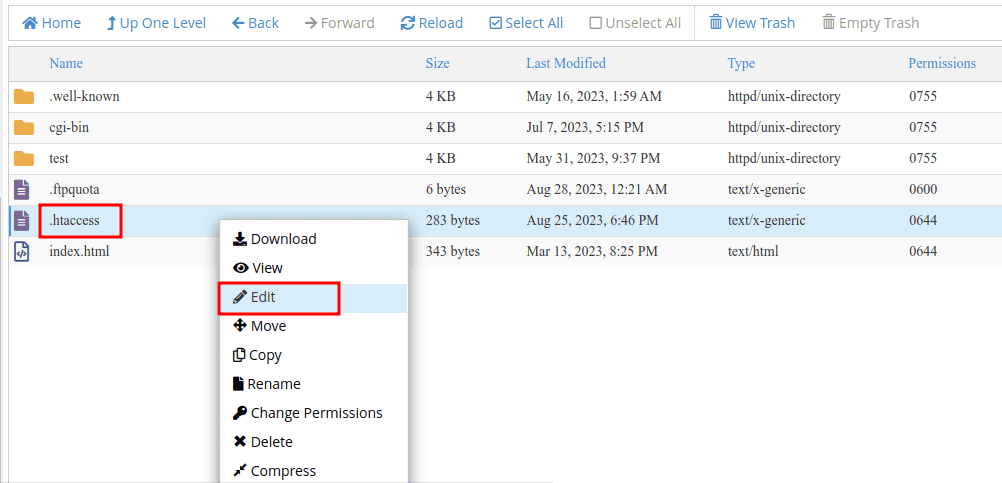This screenshot has height=483, width=1002.
Task: Click Unselect All in the toolbar
Action: point(635,23)
